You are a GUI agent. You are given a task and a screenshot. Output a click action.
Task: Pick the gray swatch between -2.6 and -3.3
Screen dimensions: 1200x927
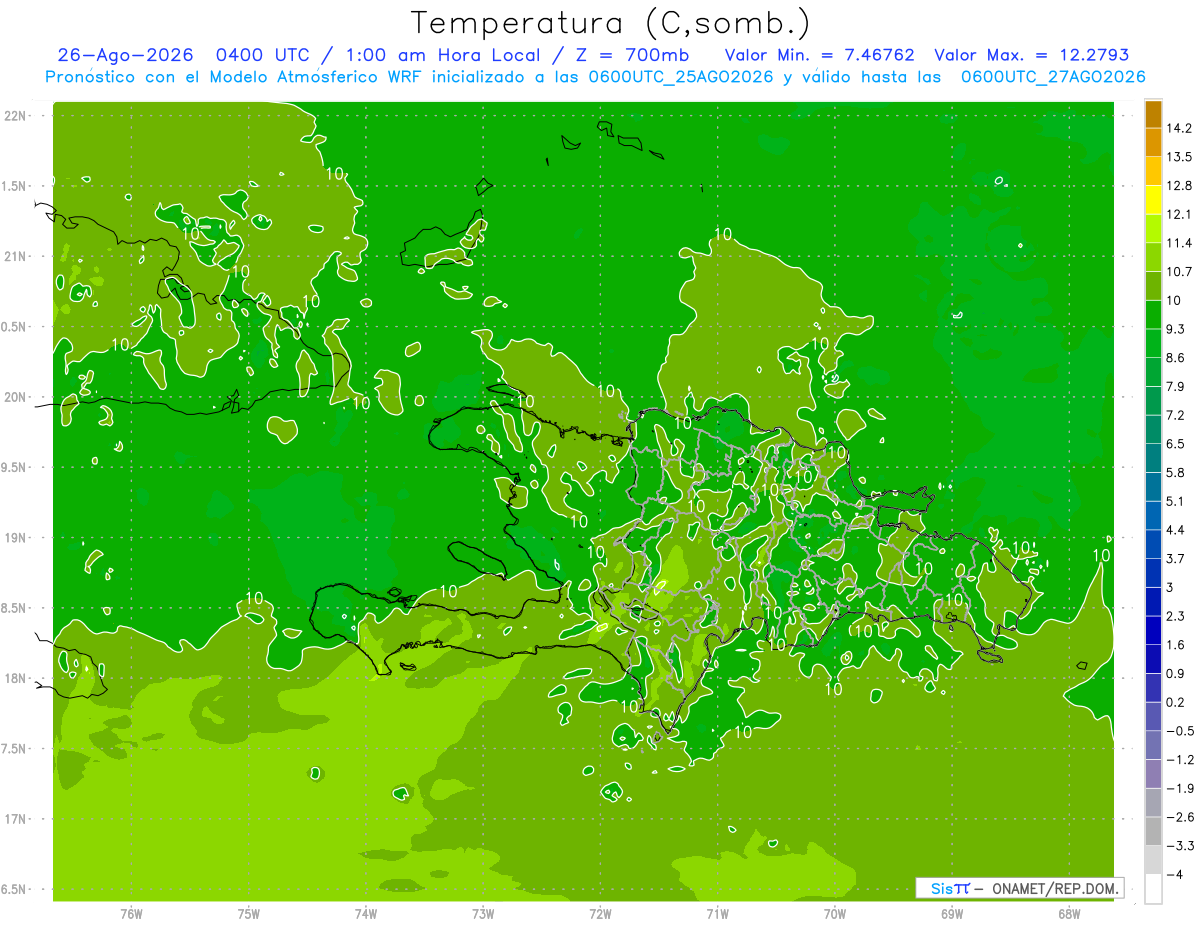1153,831
